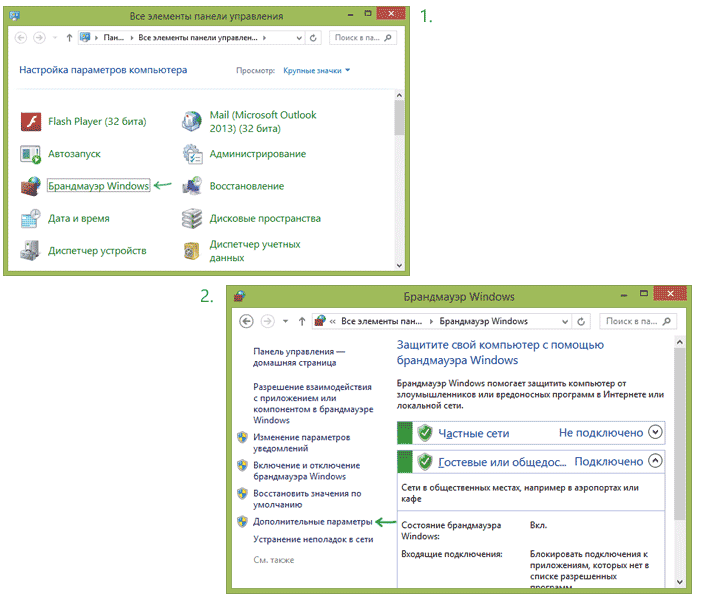Go forward in Брандмауэр Windows window
The height and width of the screenshot is (600, 728).
click(267, 321)
